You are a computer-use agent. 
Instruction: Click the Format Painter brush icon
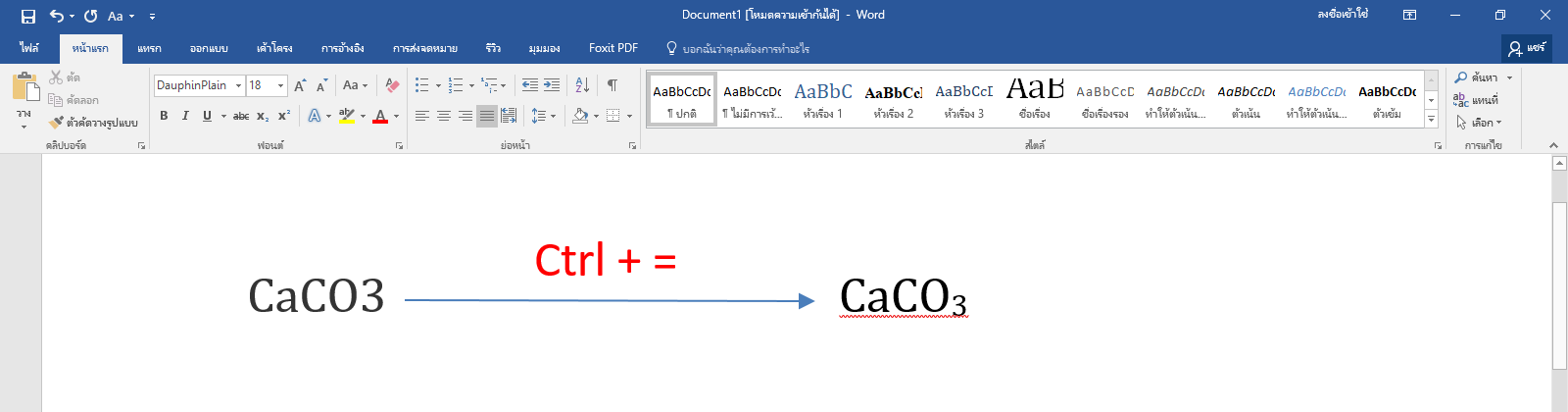[x=56, y=123]
